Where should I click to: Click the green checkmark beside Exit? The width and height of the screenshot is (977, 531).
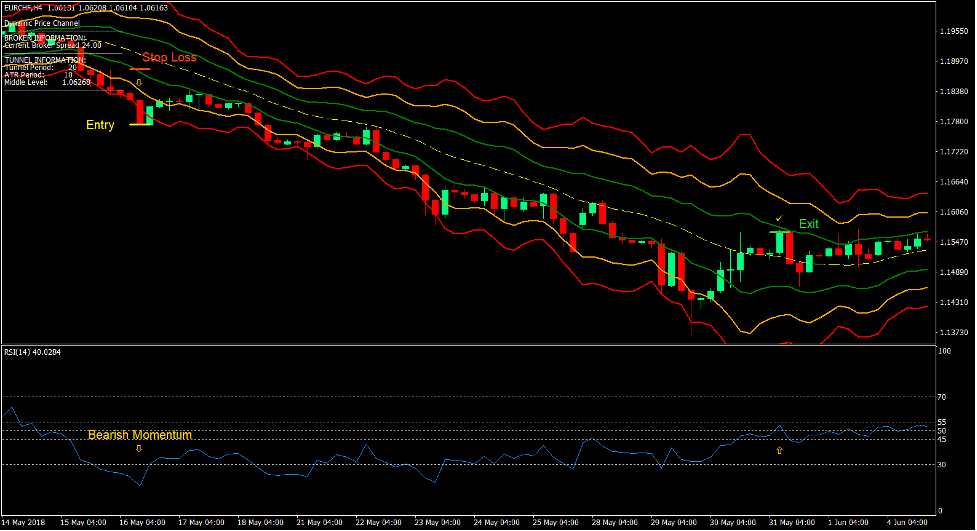click(779, 218)
